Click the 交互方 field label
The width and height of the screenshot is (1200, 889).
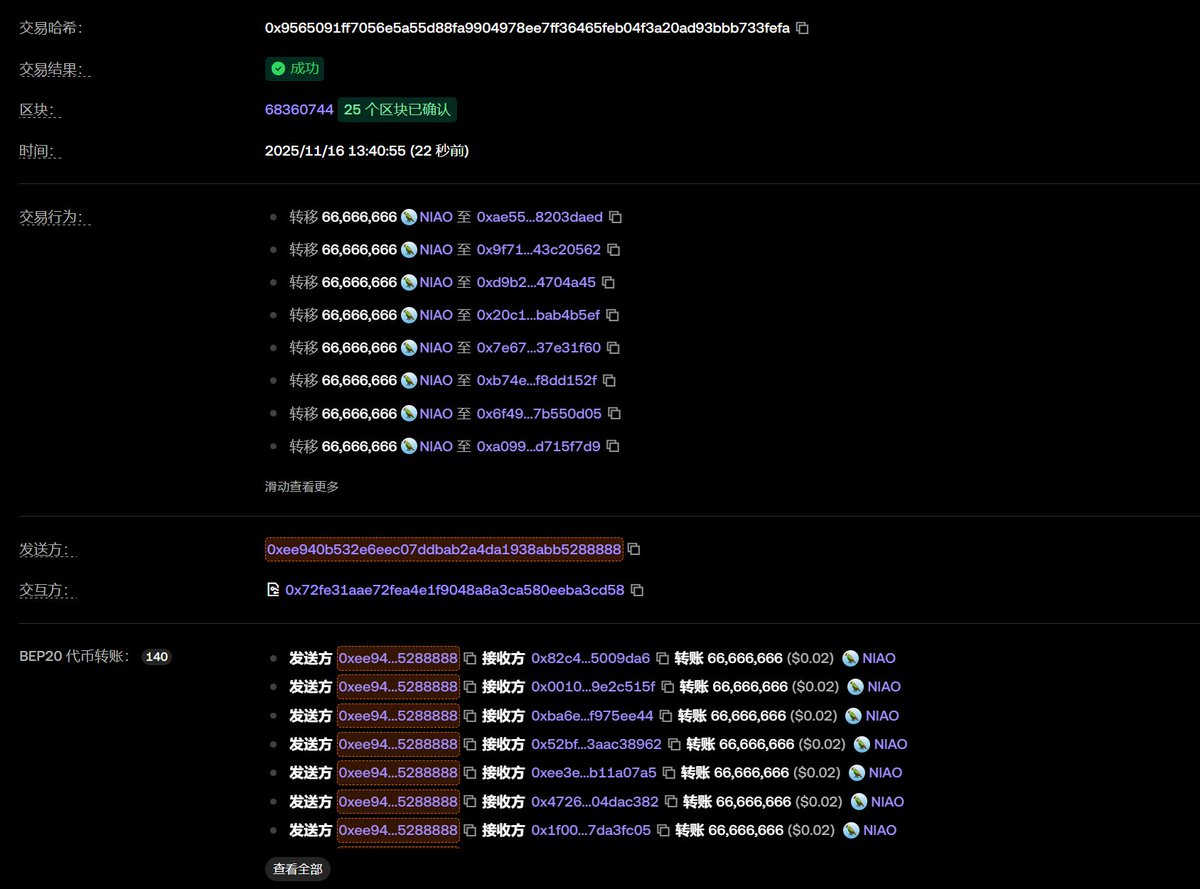[x=49, y=590]
